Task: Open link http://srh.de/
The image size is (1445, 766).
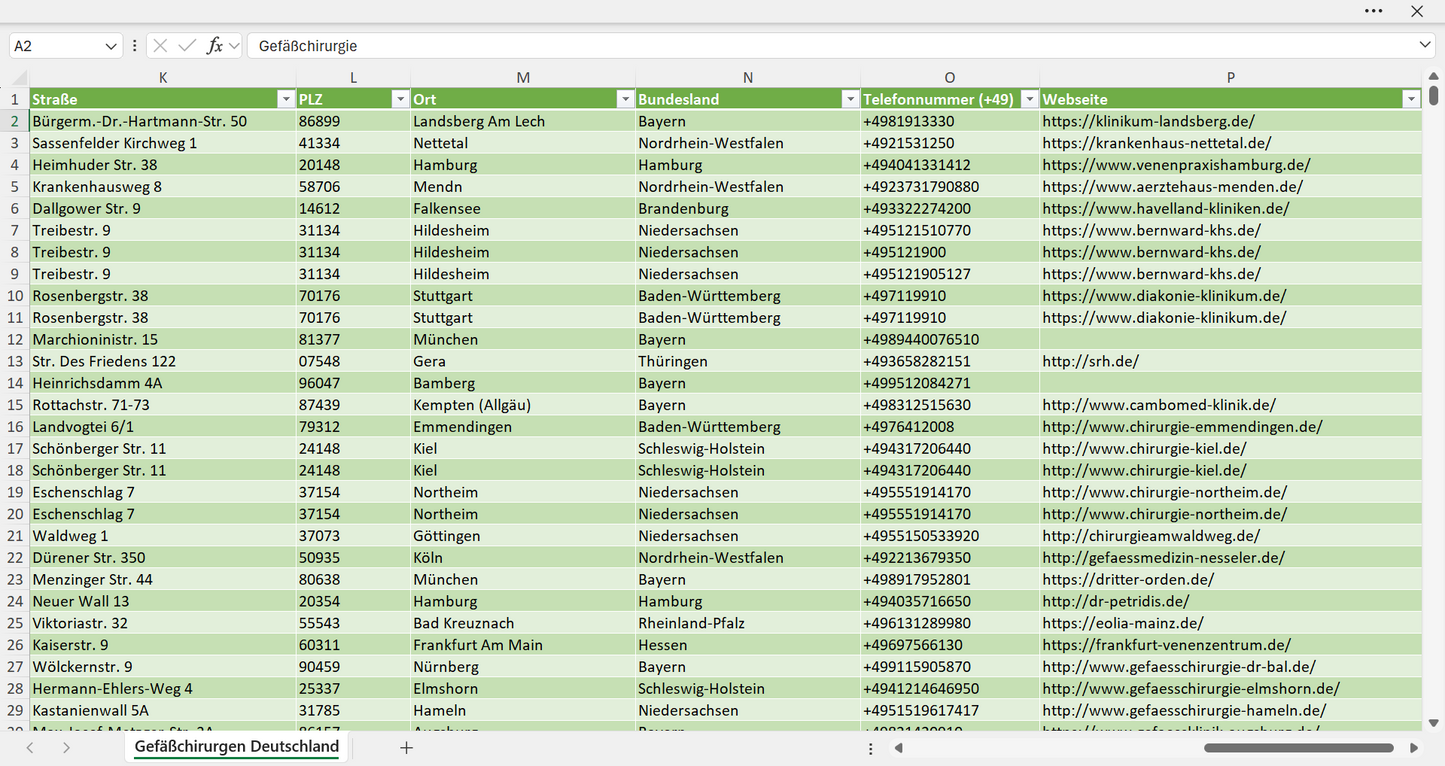Action: pyautogui.click(x=1090, y=361)
